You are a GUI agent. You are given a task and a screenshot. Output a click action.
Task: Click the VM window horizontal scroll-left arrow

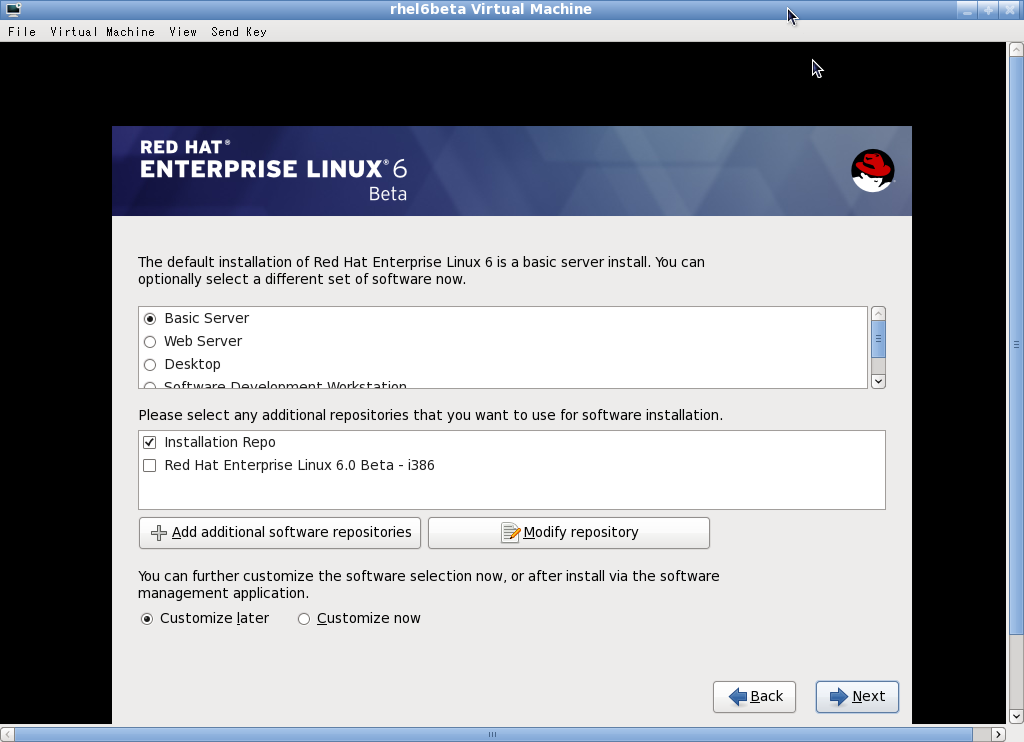click(7, 734)
